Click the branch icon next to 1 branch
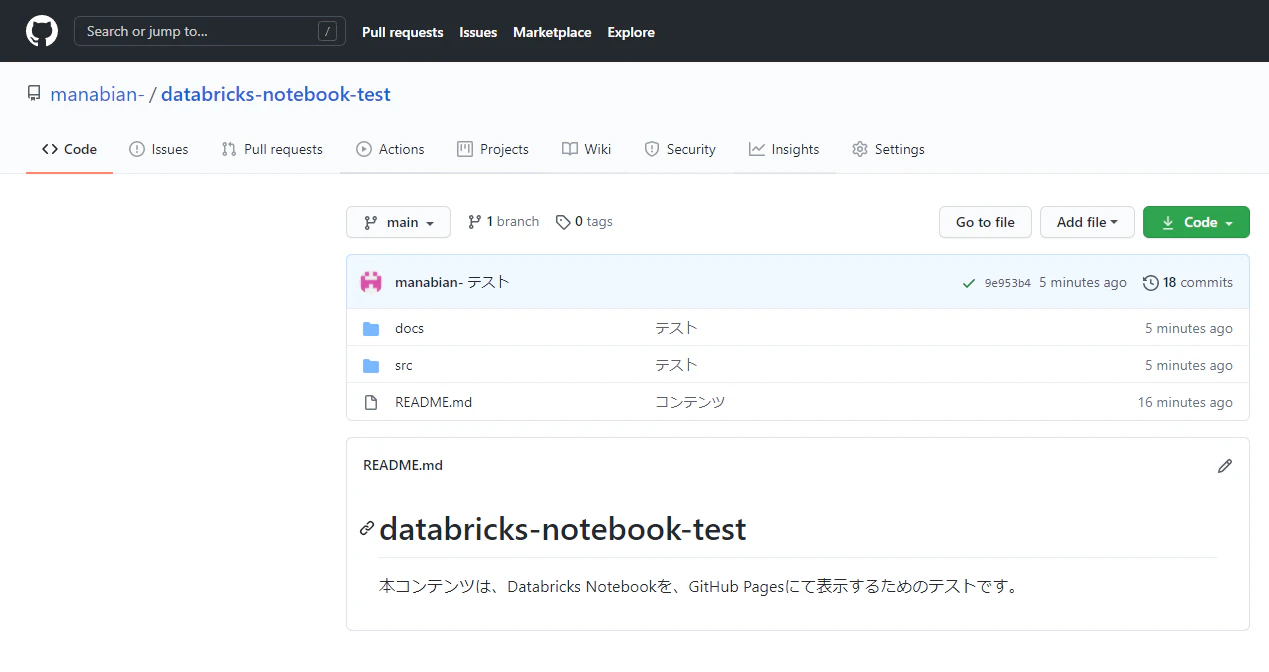This screenshot has width=1269, height=672. (475, 222)
